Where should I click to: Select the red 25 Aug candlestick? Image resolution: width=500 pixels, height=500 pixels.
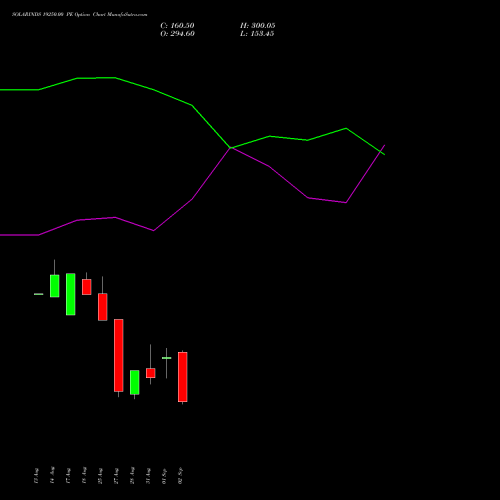[x=103, y=307]
